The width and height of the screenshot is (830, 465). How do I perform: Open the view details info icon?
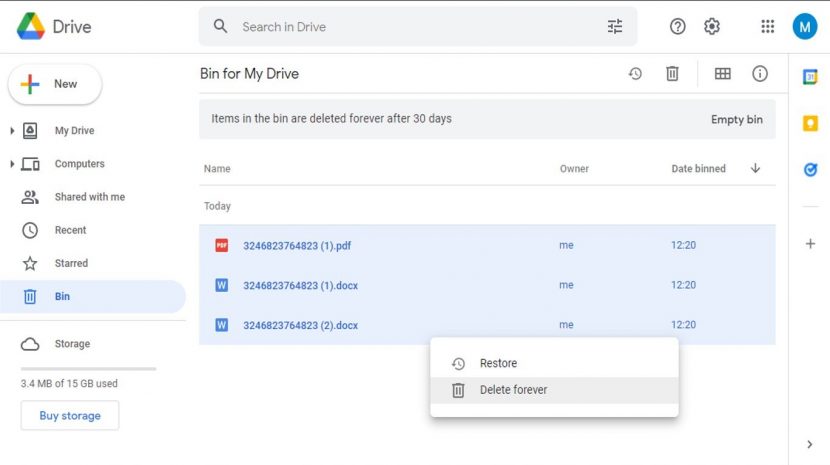pos(760,74)
